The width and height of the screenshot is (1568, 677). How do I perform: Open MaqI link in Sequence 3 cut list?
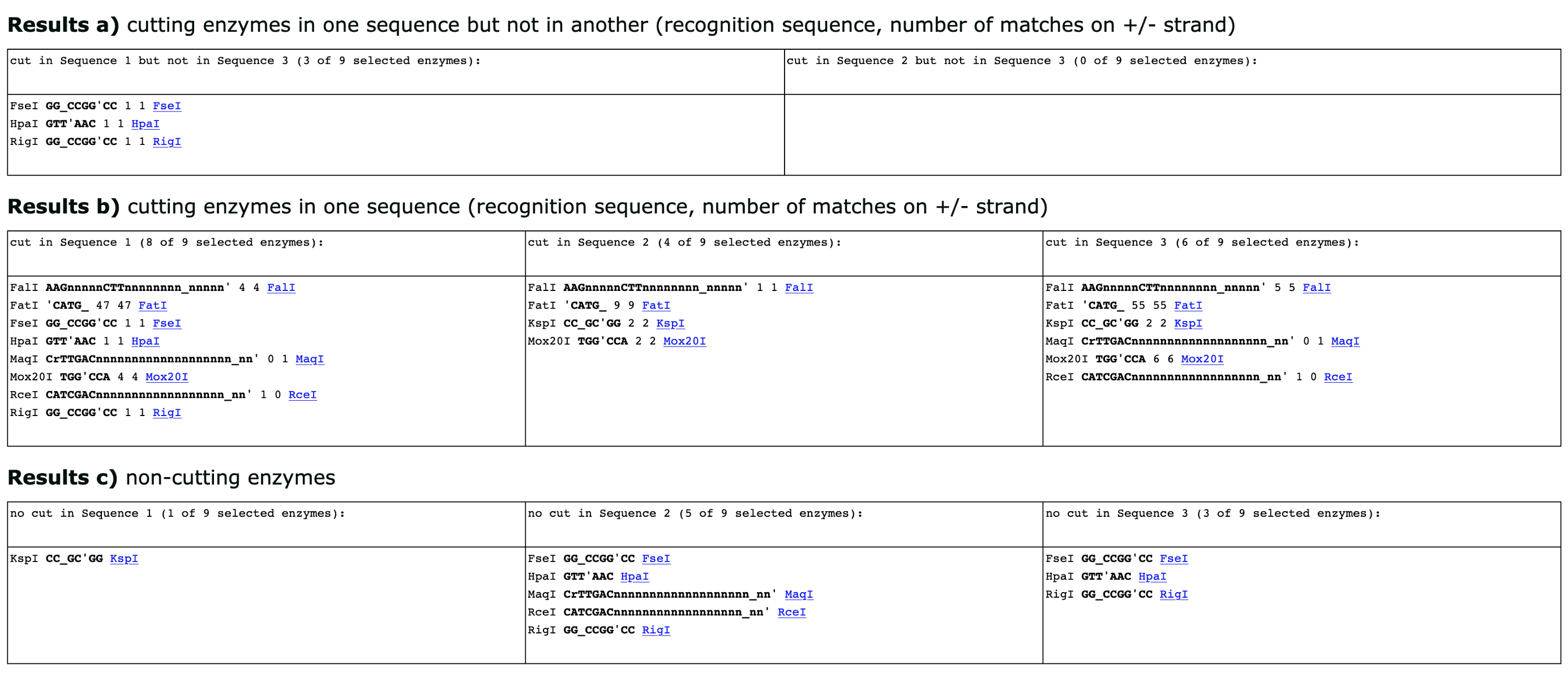[x=1345, y=341]
